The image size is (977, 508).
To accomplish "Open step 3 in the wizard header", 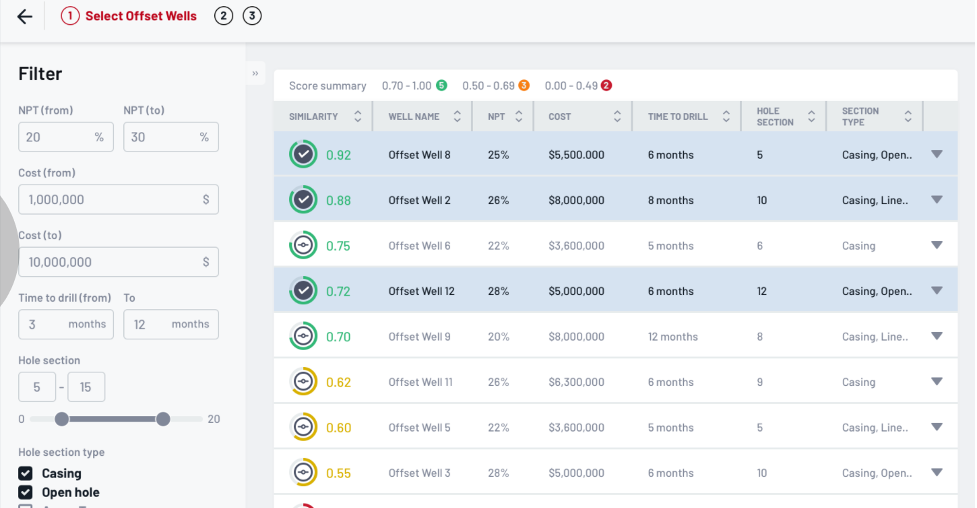I will coord(252,16).
